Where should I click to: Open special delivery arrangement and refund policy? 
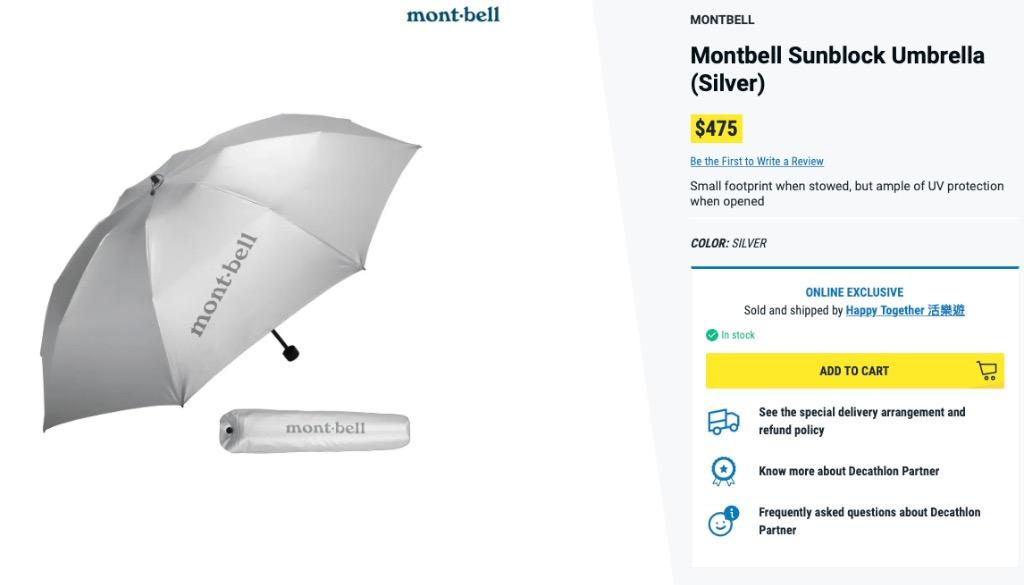[861, 421]
